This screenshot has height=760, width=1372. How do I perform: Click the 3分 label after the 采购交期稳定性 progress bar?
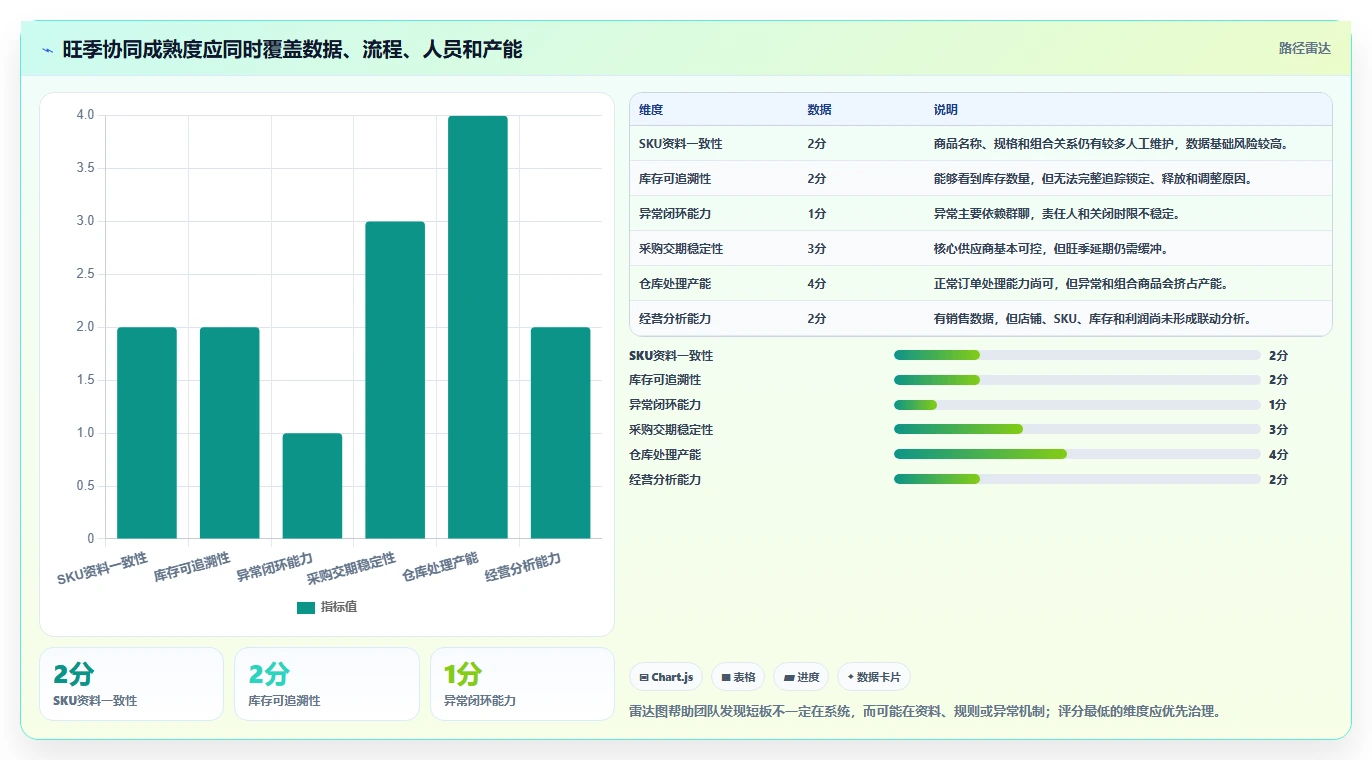1278,430
